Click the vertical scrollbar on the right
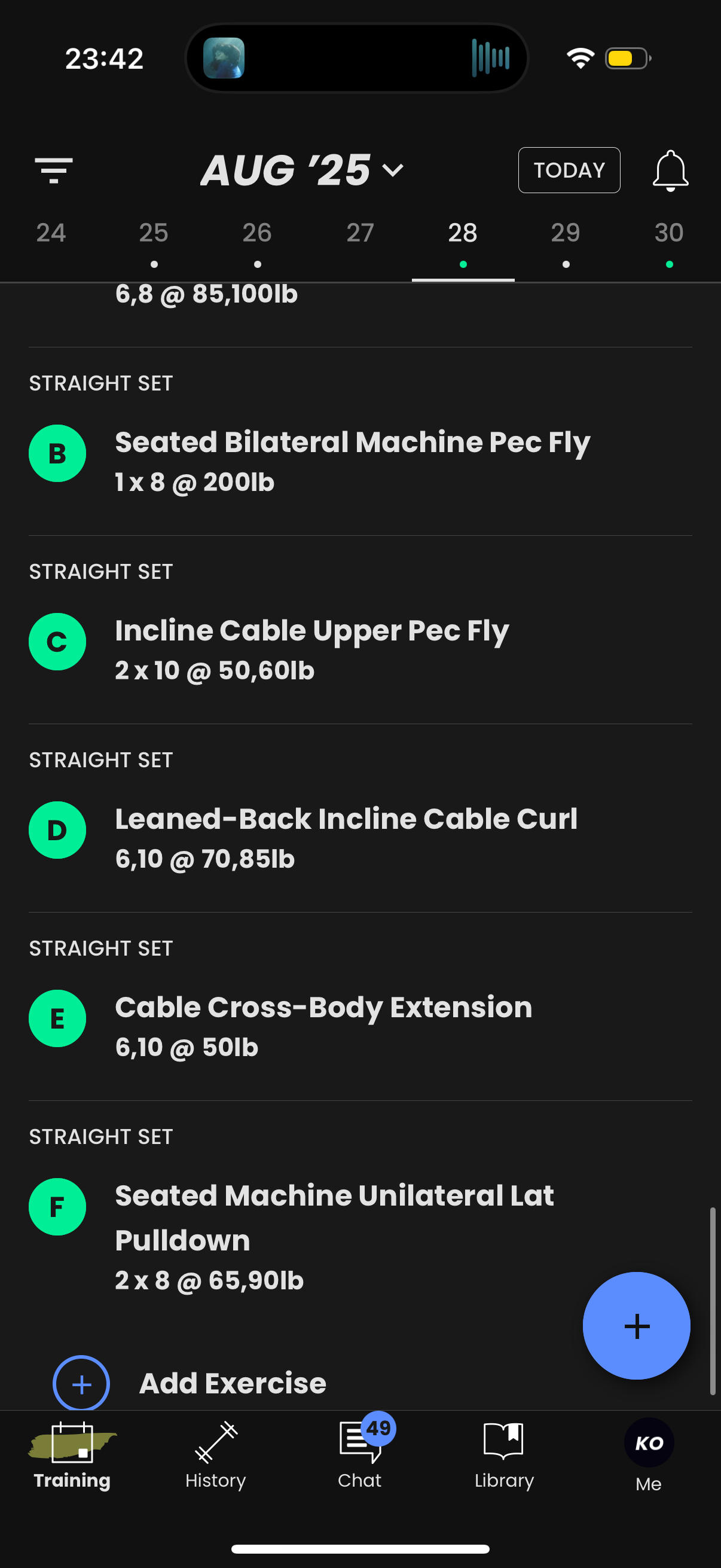 point(713,1301)
